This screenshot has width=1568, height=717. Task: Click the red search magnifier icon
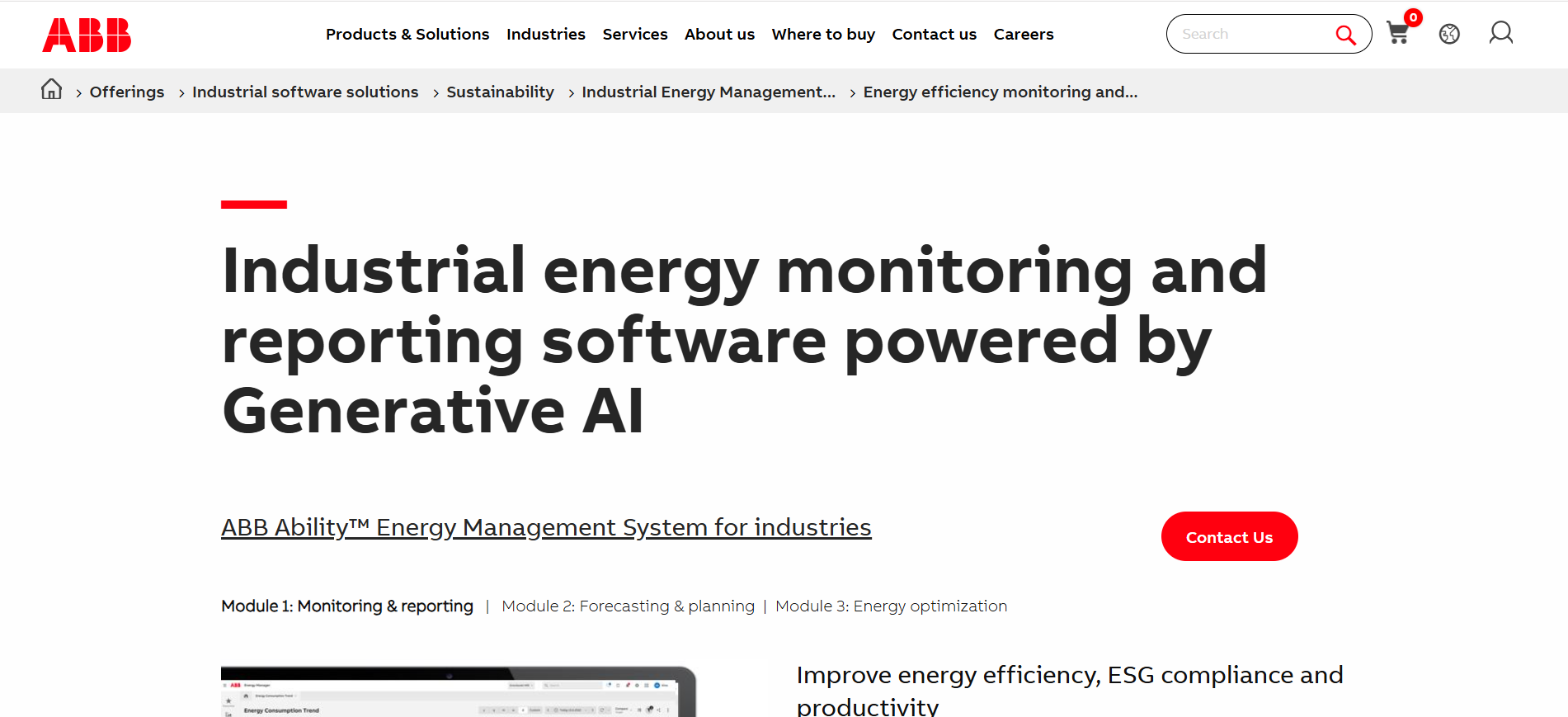click(1345, 35)
